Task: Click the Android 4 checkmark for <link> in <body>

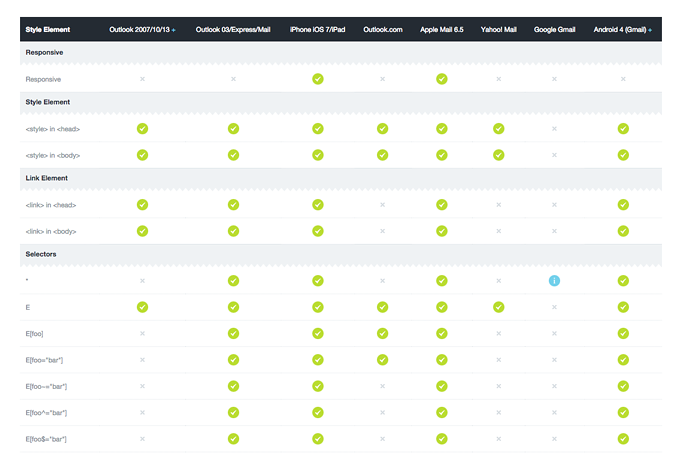Action: 623,231
